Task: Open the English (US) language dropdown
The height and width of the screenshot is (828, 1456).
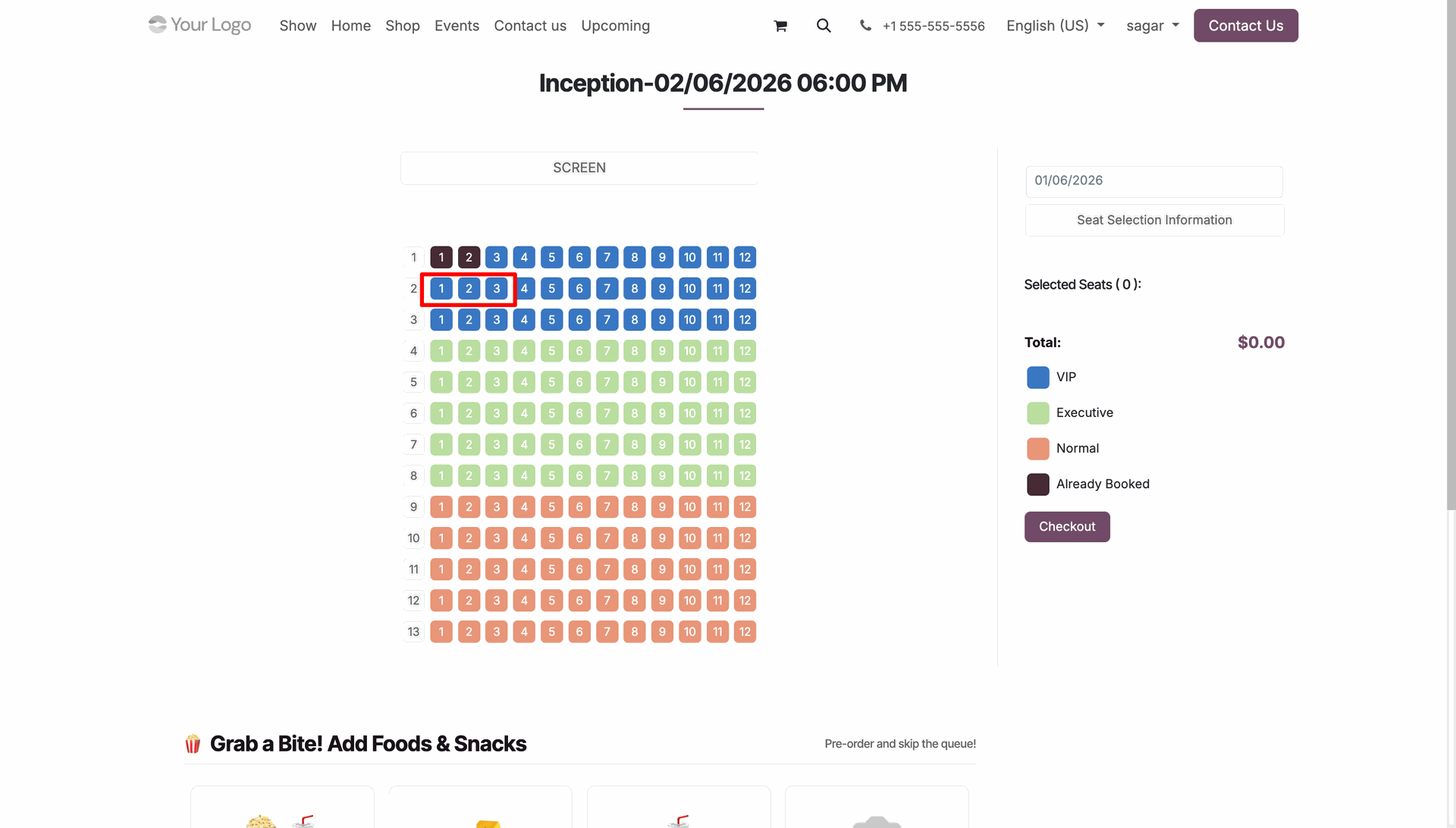Action: click(x=1055, y=26)
